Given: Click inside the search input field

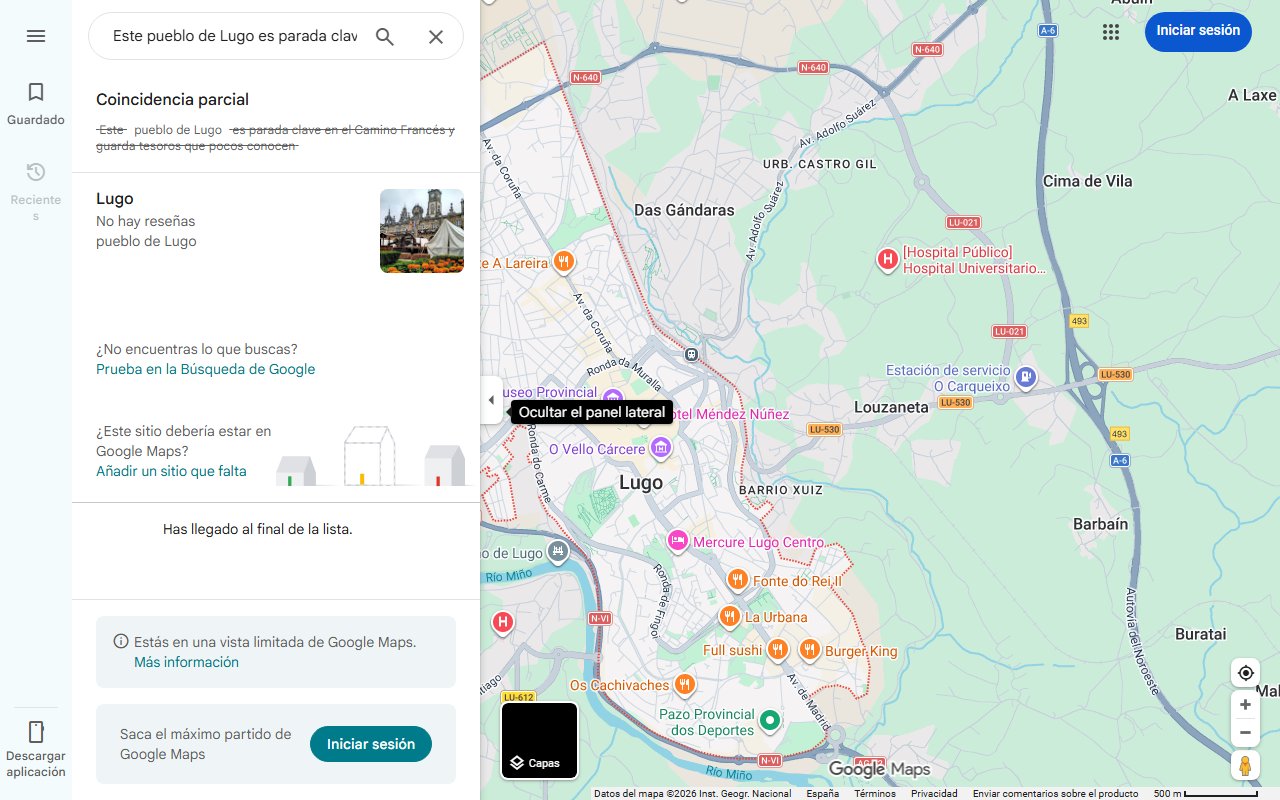Looking at the screenshot, I should [x=230, y=35].
